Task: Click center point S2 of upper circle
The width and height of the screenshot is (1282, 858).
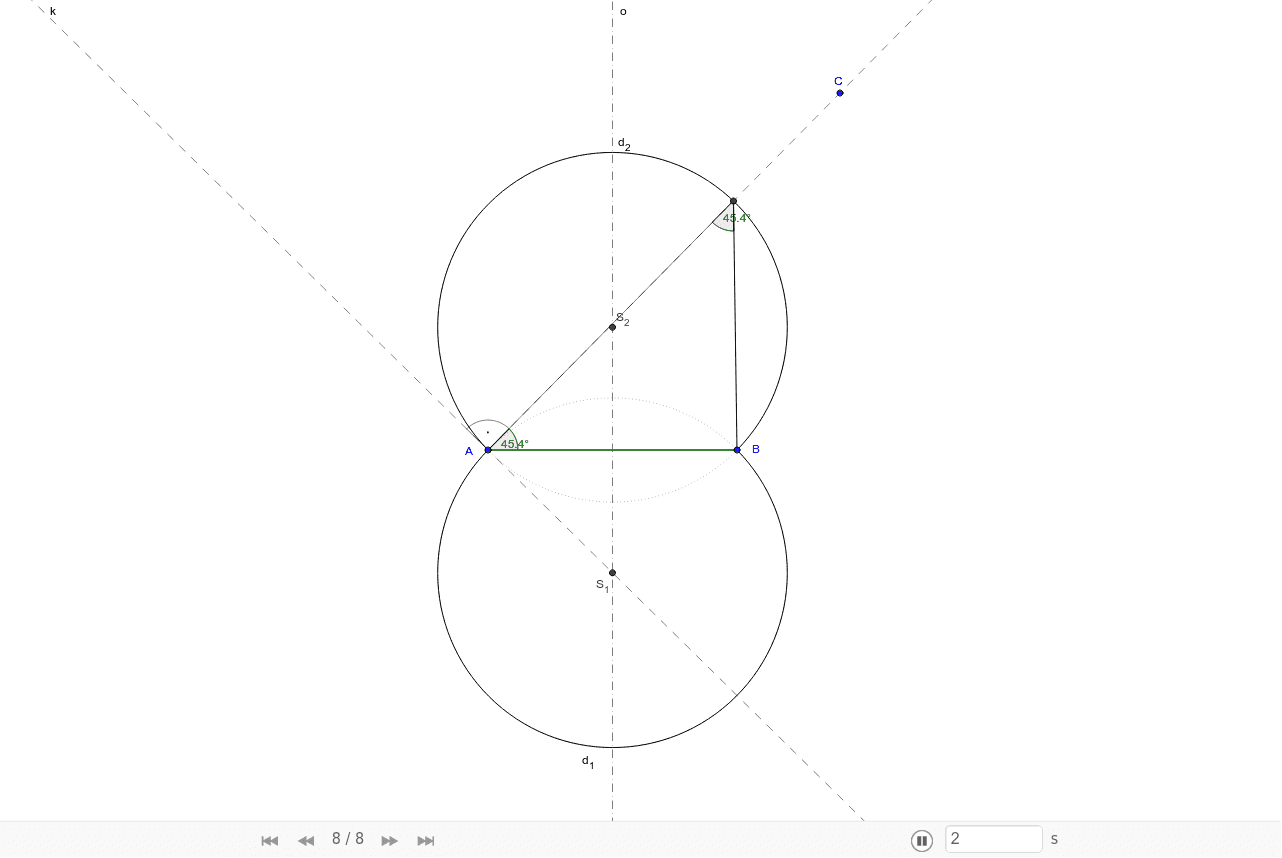Action: coord(612,327)
